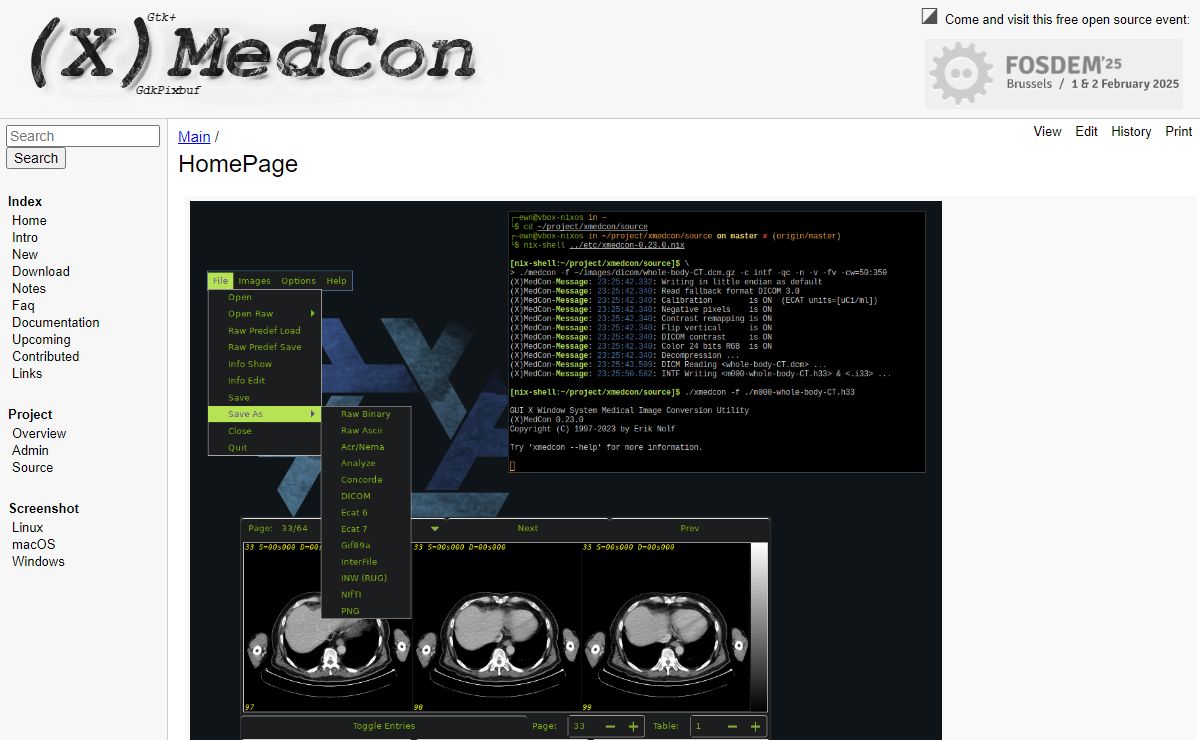1200x740 pixels.
Task: Open the Project Overview link
Action: 39,433
